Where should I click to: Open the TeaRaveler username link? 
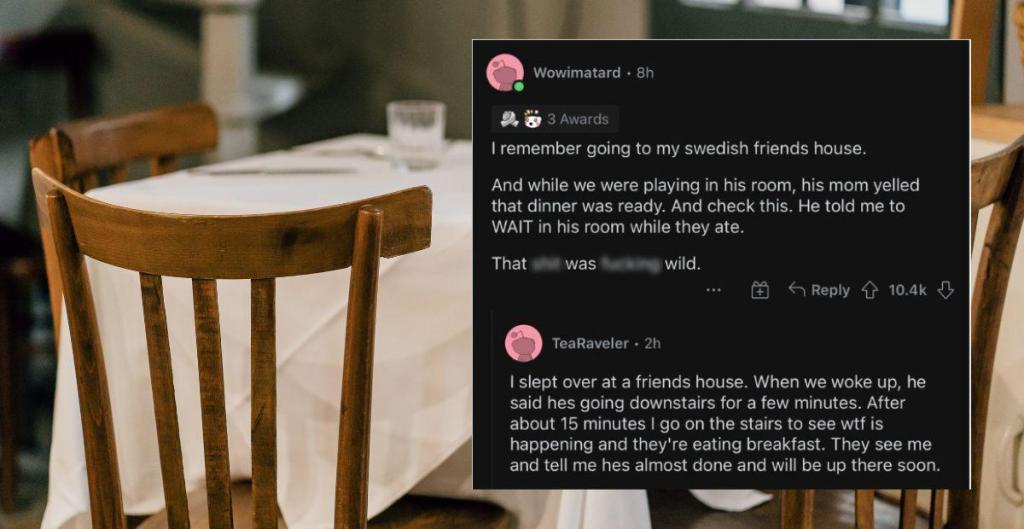click(590, 343)
